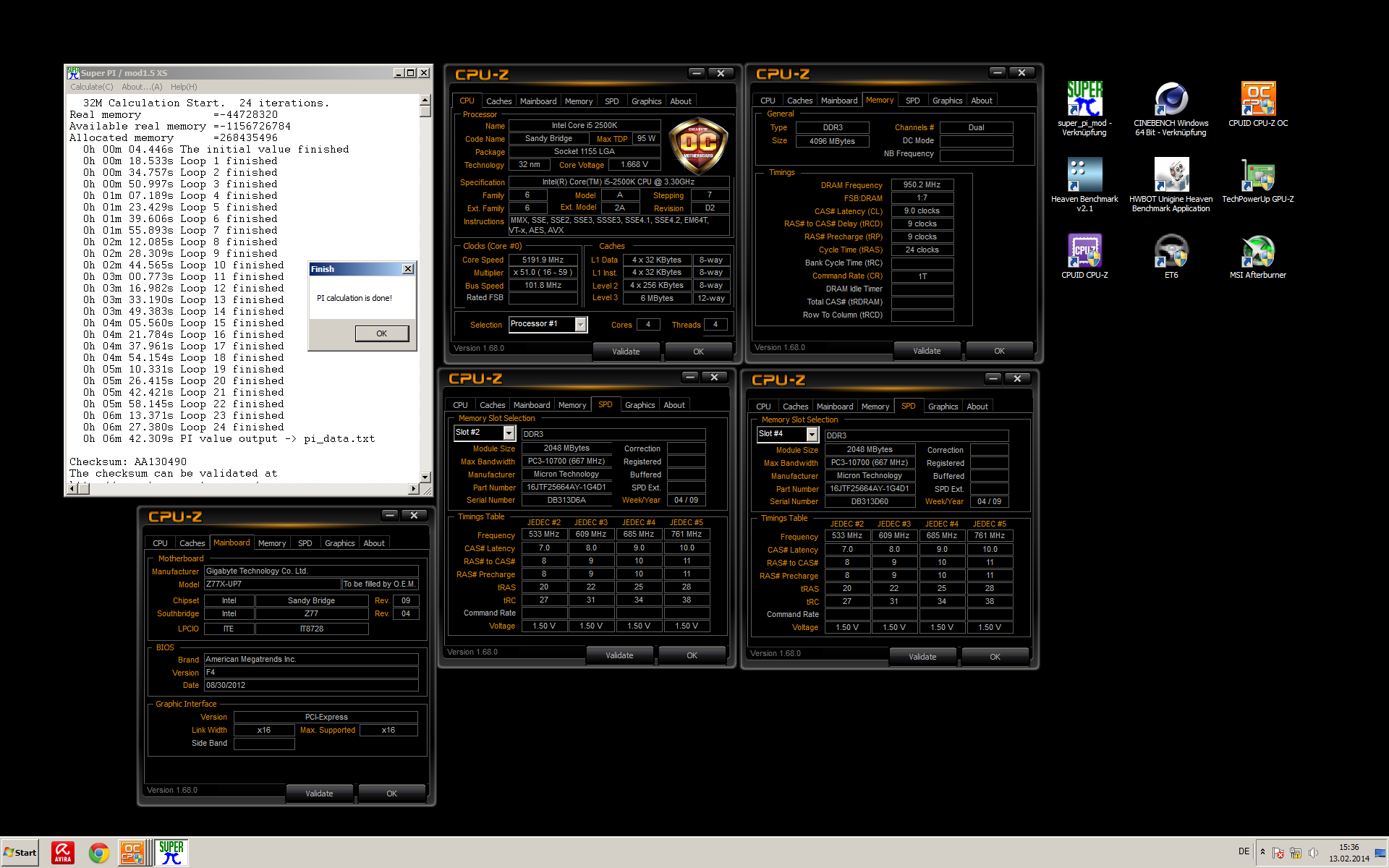Close the Finish dialog

pyautogui.click(x=408, y=269)
